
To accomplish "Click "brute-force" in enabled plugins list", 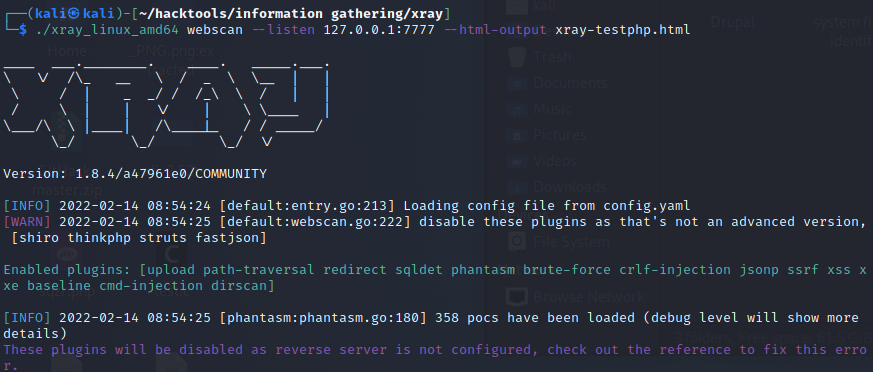I will [566, 270].
